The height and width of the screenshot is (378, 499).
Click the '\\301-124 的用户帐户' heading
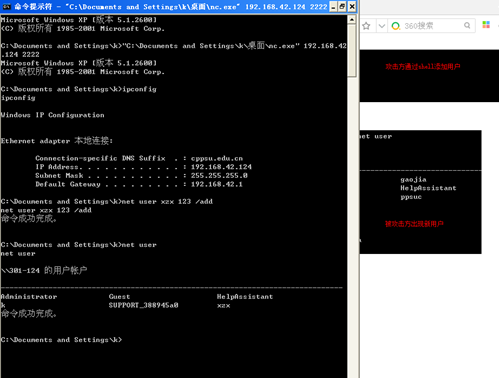pos(44,270)
